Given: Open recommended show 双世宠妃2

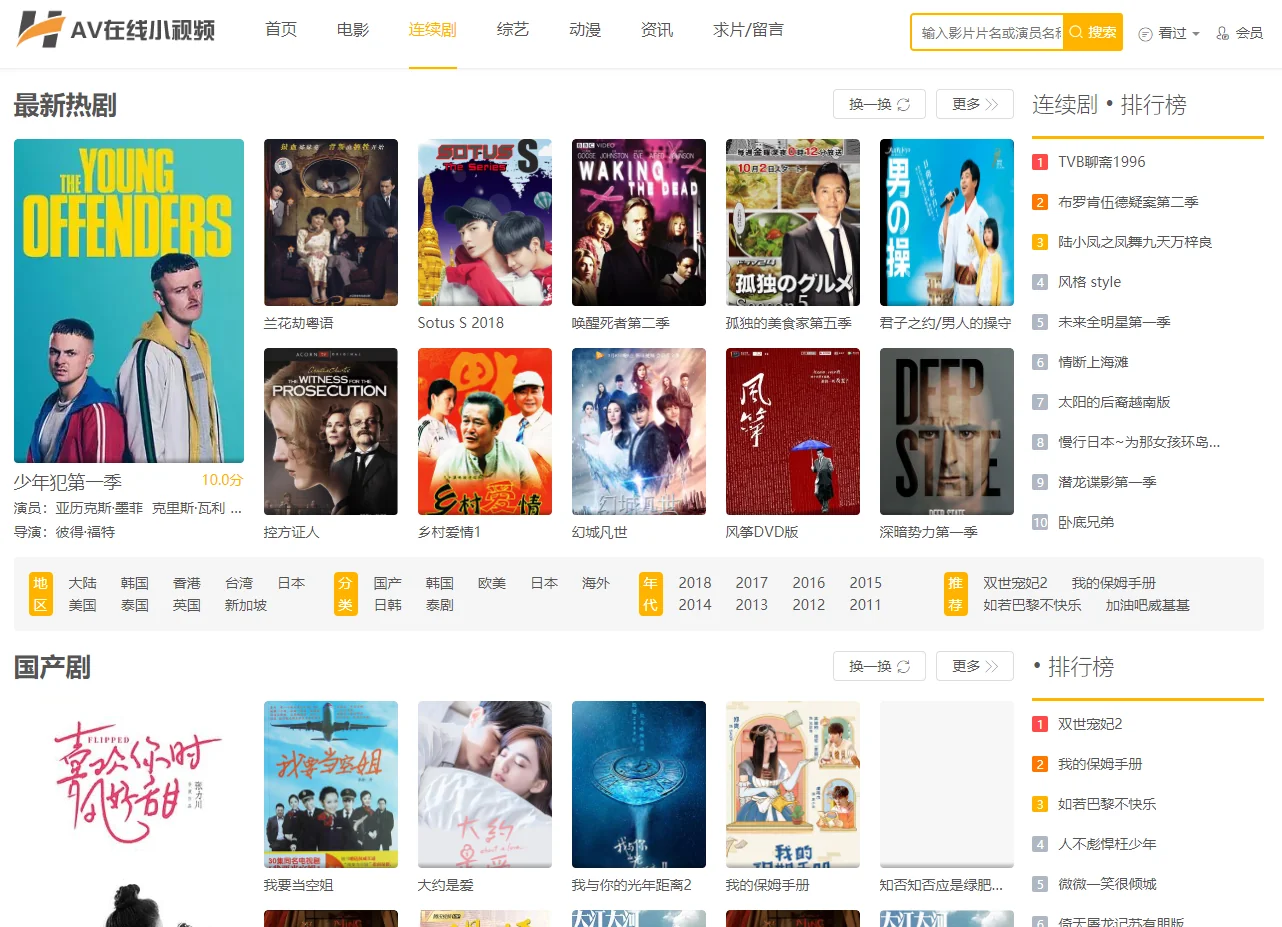Looking at the screenshot, I should click(1015, 583).
